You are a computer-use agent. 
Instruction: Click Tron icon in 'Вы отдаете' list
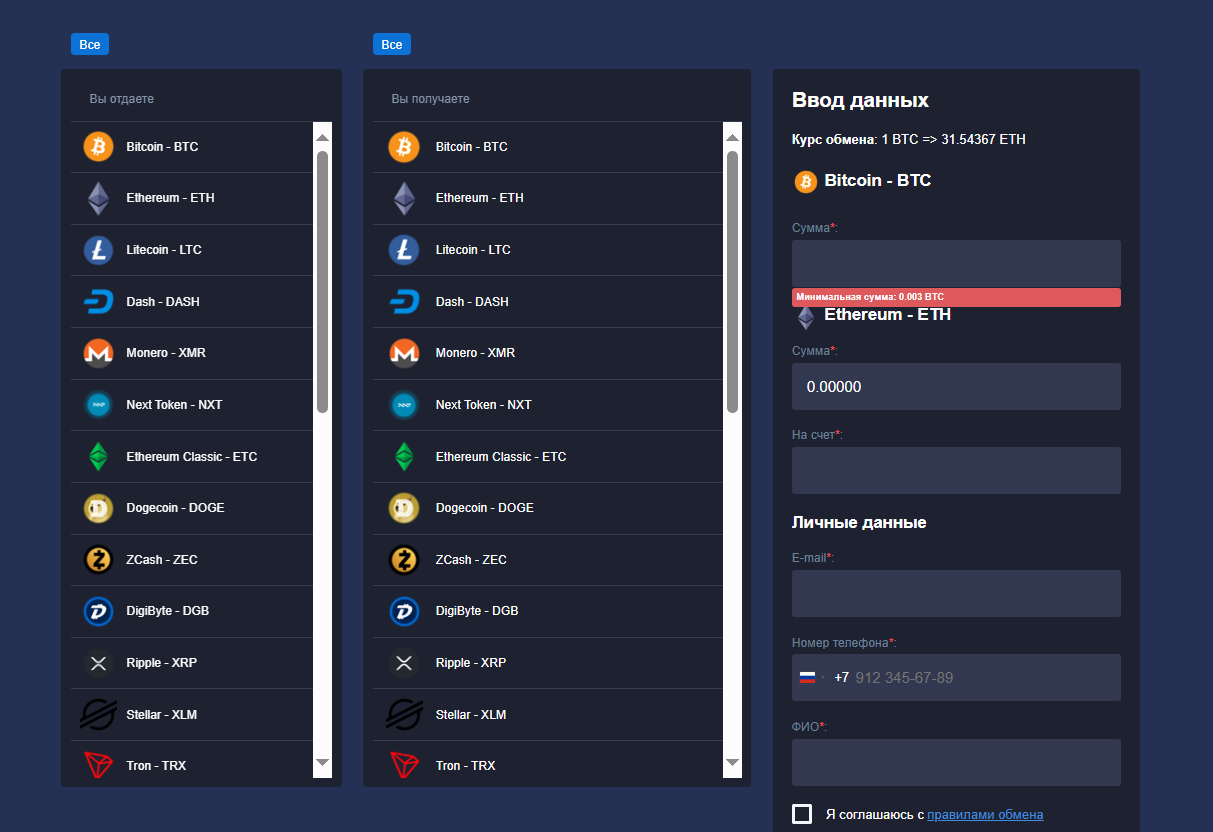pos(98,766)
